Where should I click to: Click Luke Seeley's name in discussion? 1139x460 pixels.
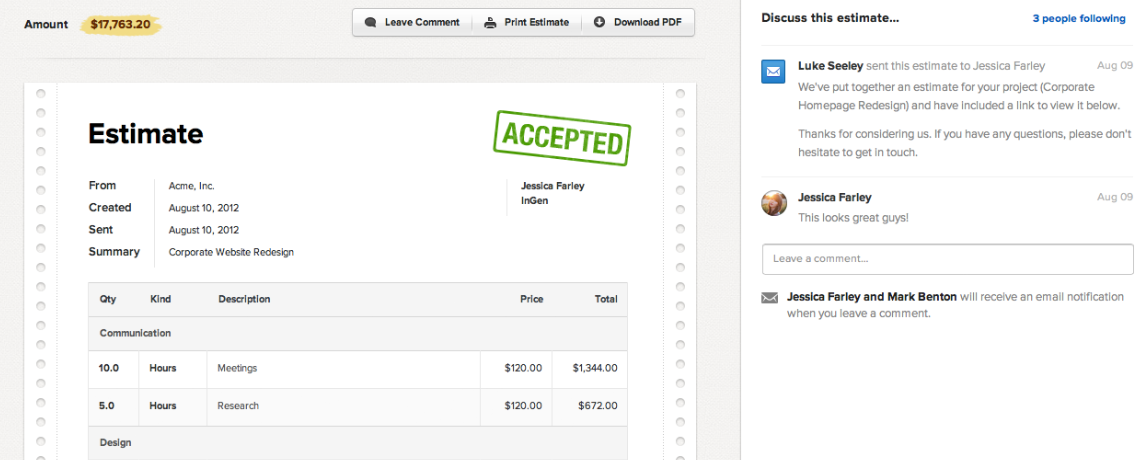830,66
